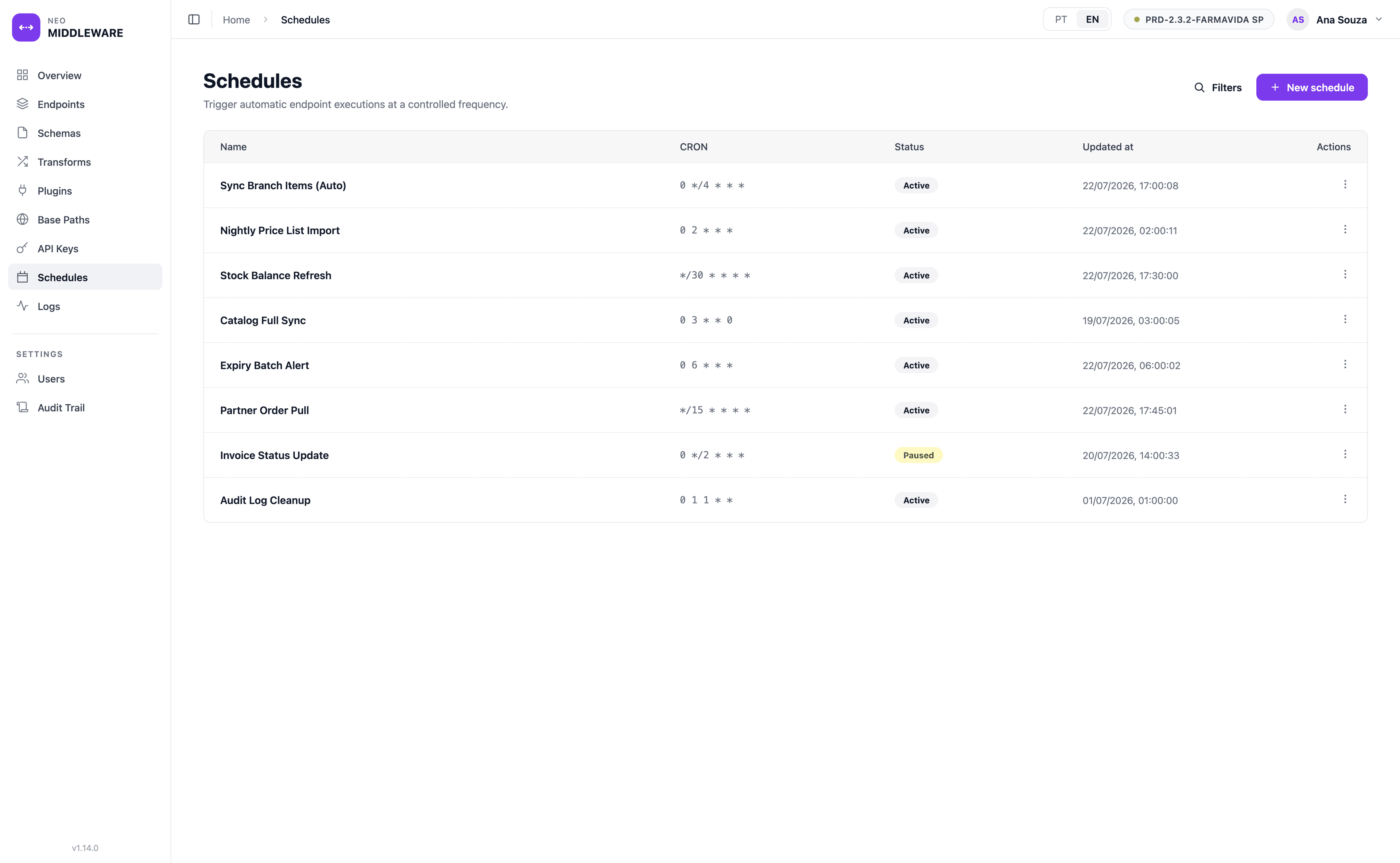Sort by the Name column header
This screenshot has width=1400, height=863.
pyautogui.click(x=233, y=147)
